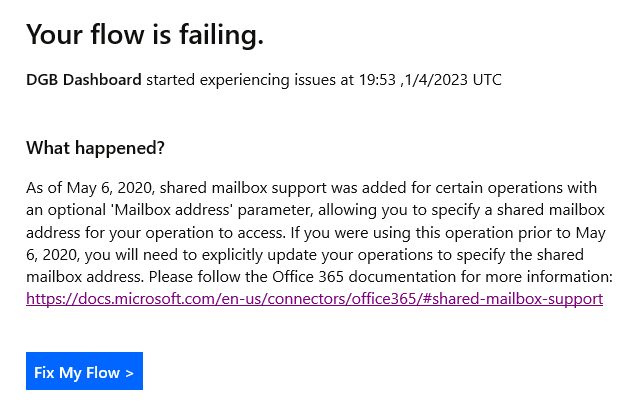The image size is (628, 413).
Task: Click the quoted 'Mailbox address' parameter text
Action: tap(173, 210)
